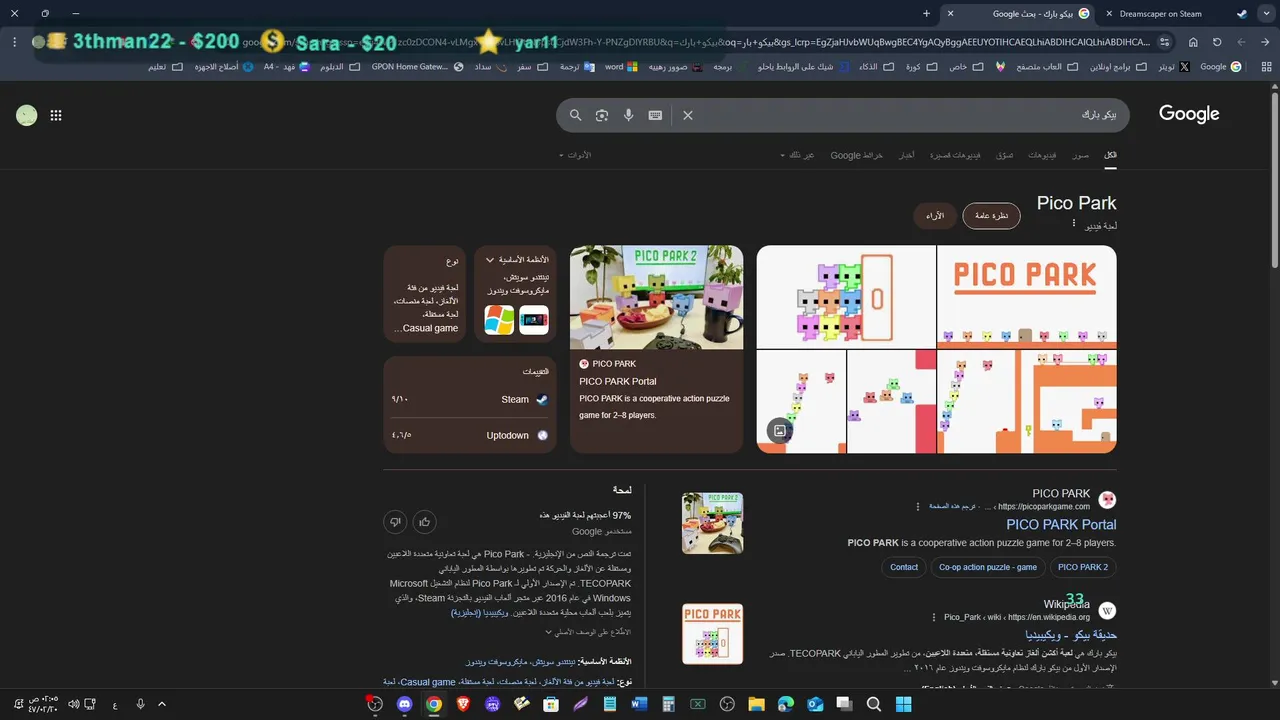1280x720 pixels.
Task: Open the PICO PARK orange logo image
Action: (1027, 296)
